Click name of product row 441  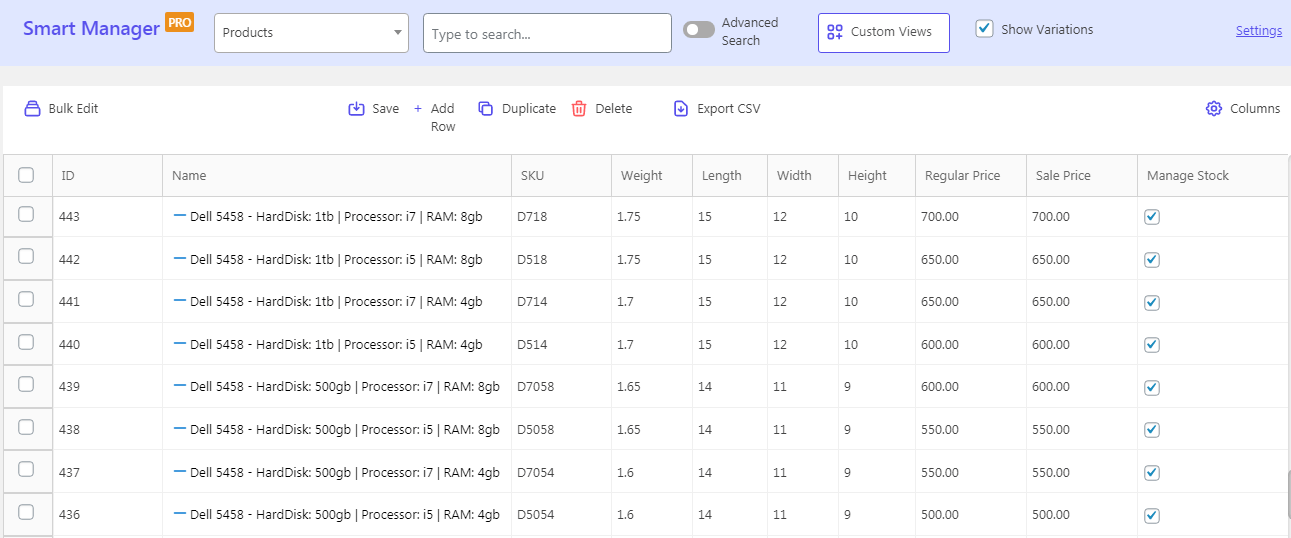pyautogui.click(x=336, y=302)
